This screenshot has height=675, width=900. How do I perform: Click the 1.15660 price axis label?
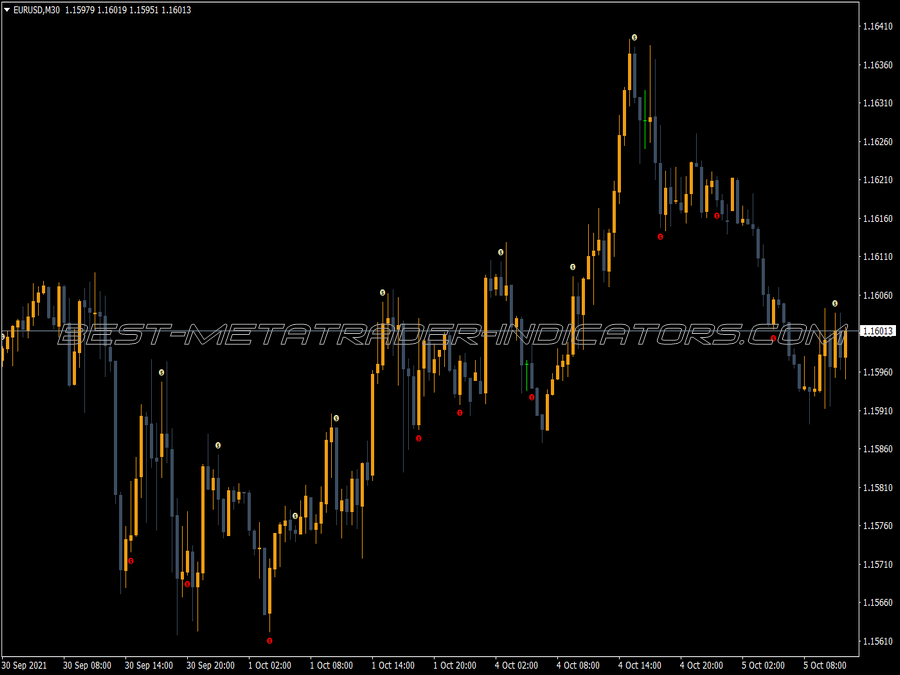click(x=878, y=602)
